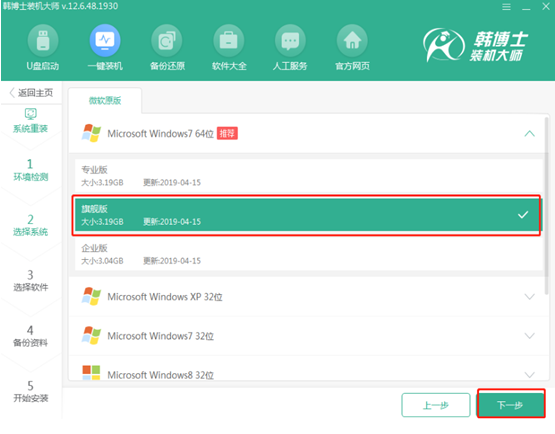Expand the Microsoft Windows7 32位 section
This screenshot has width=555, height=434.
530,336
